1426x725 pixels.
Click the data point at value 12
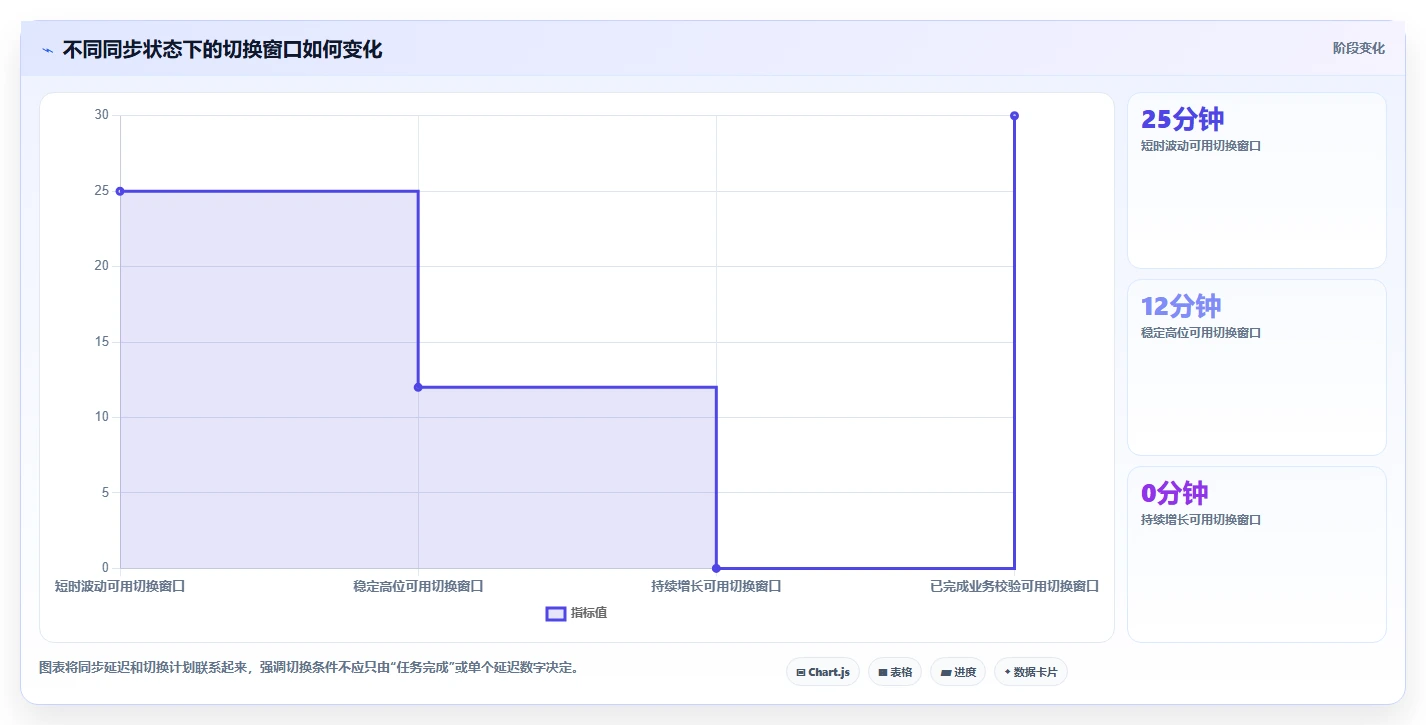point(418,387)
